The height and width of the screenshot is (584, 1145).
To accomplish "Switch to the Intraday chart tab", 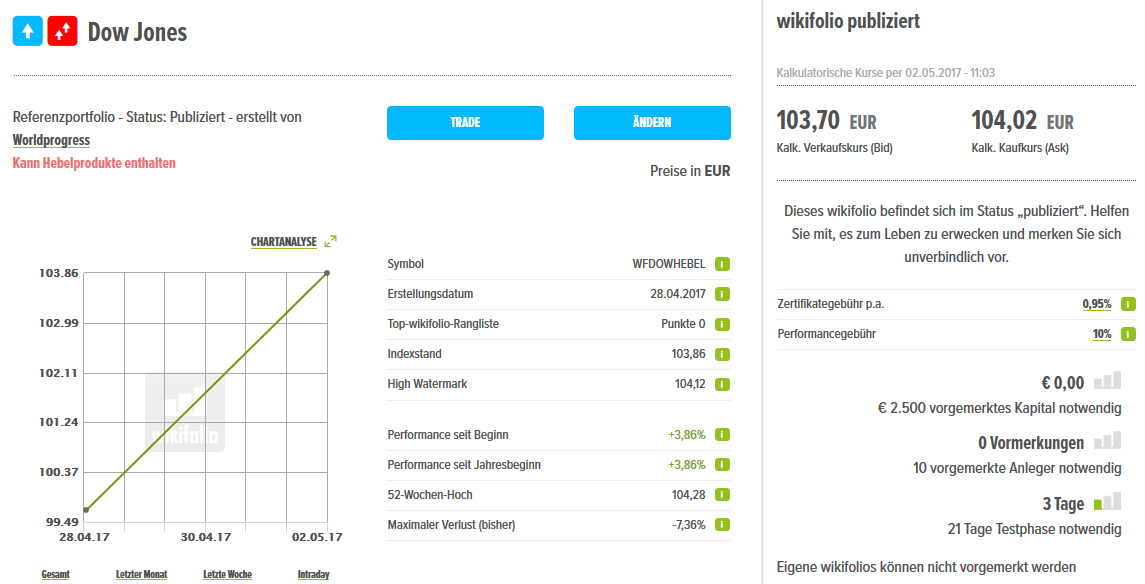I will click(x=313, y=574).
